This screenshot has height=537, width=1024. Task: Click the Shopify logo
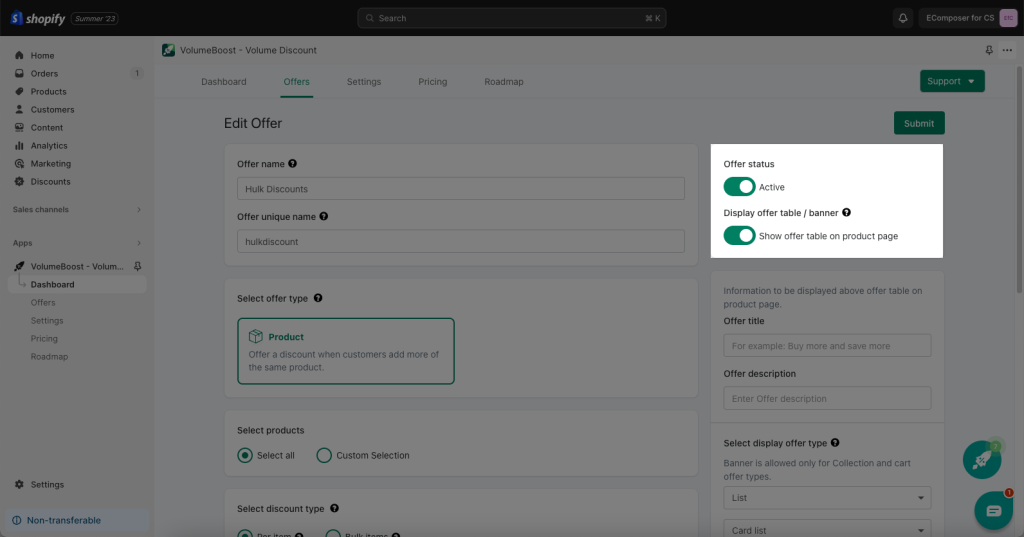click(37, 18)
